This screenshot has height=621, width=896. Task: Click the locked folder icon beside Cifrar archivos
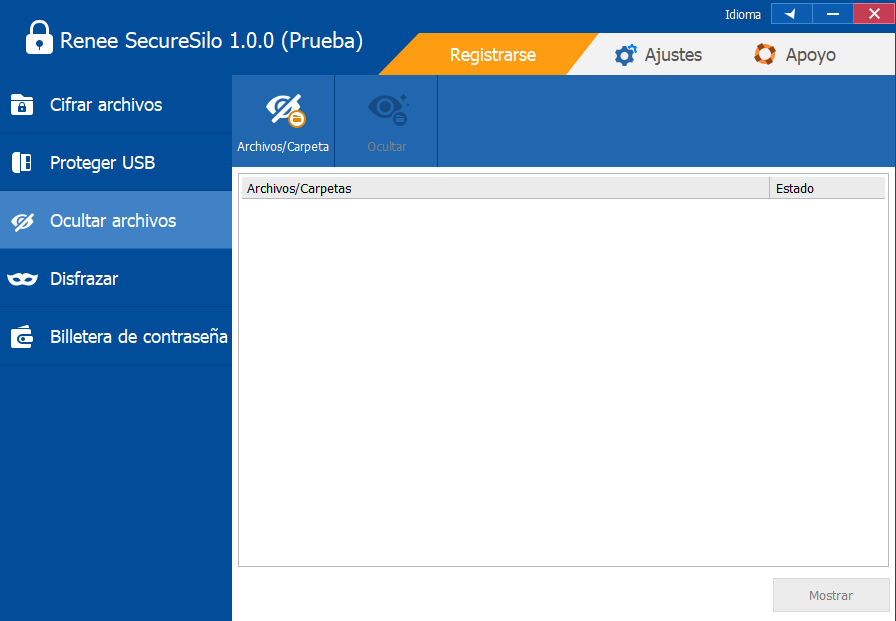click(22, 105)
